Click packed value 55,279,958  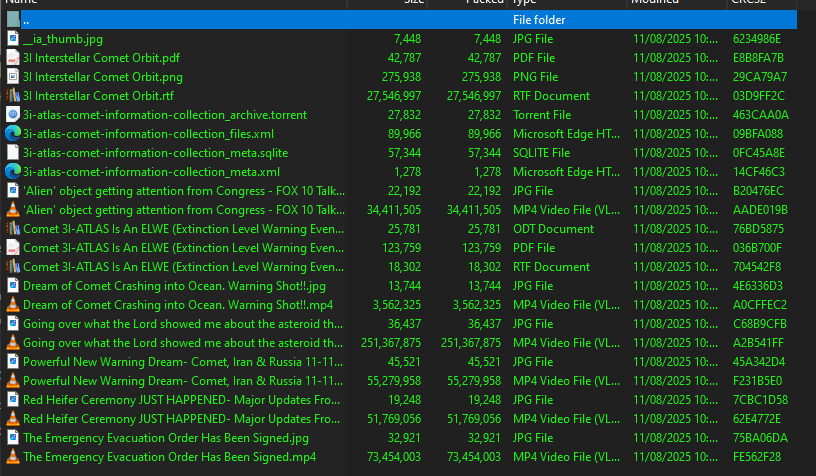pos(474,381)
